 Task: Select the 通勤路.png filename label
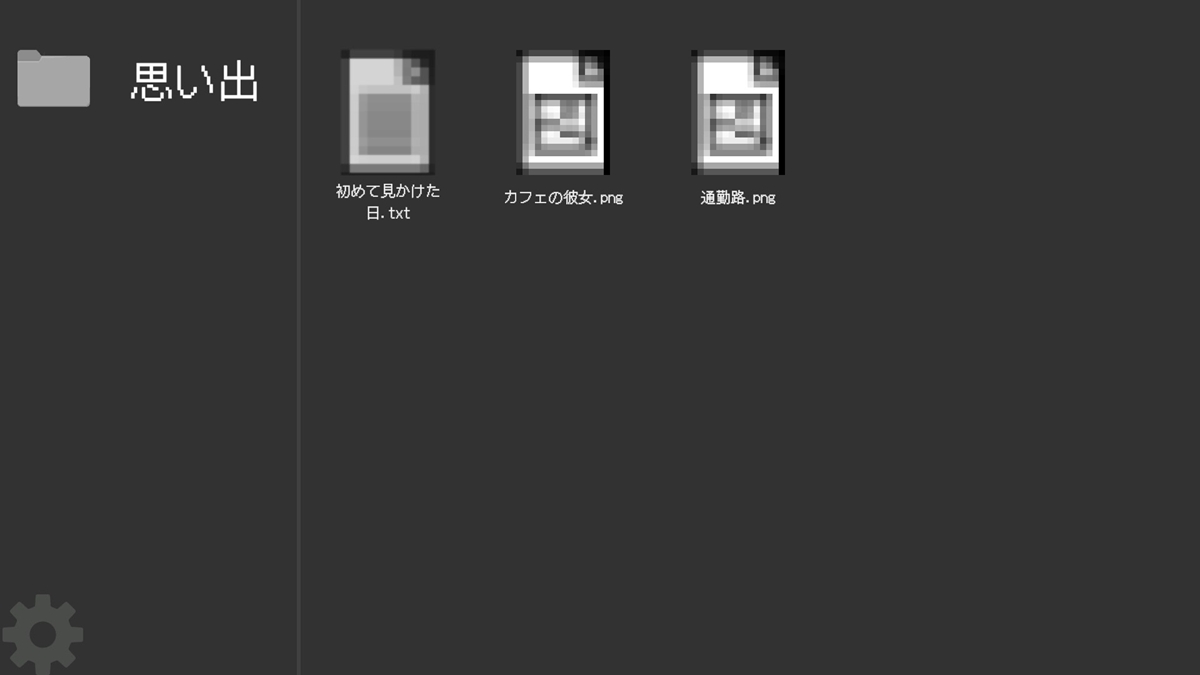pyautogui.click(x=738, y=197)
